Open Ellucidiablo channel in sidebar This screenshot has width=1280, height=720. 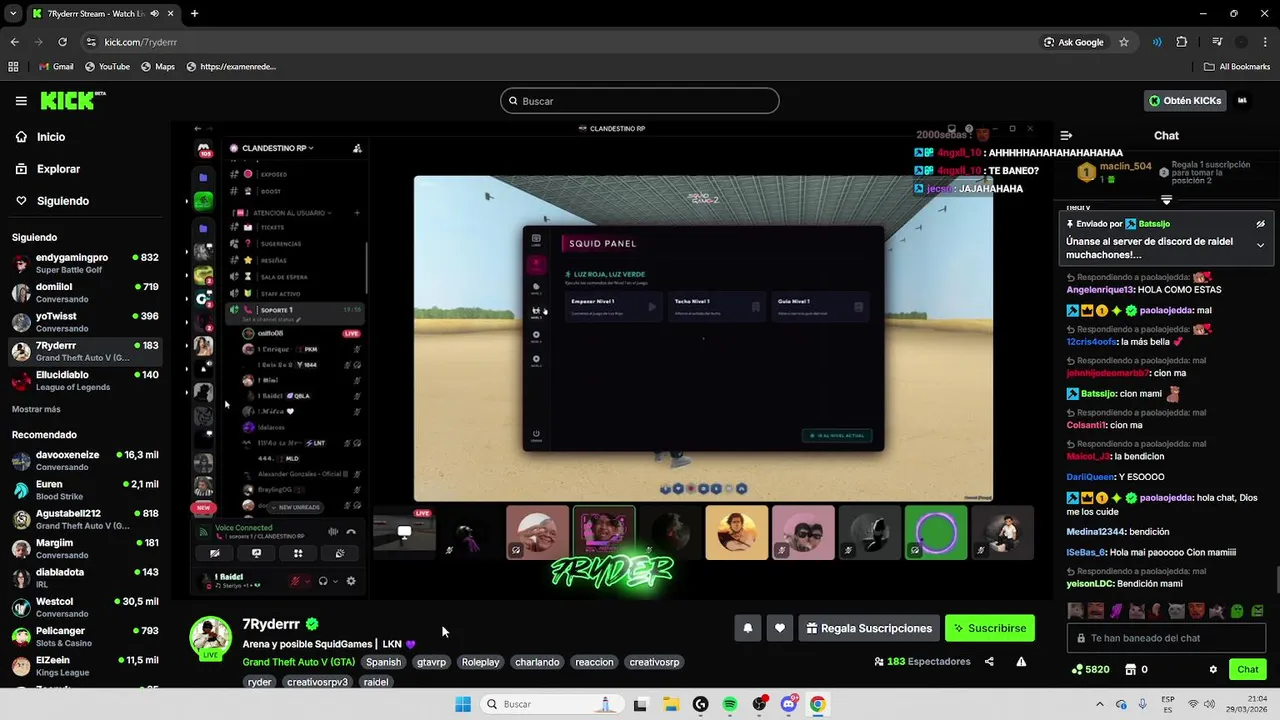[x=85, y=380]
